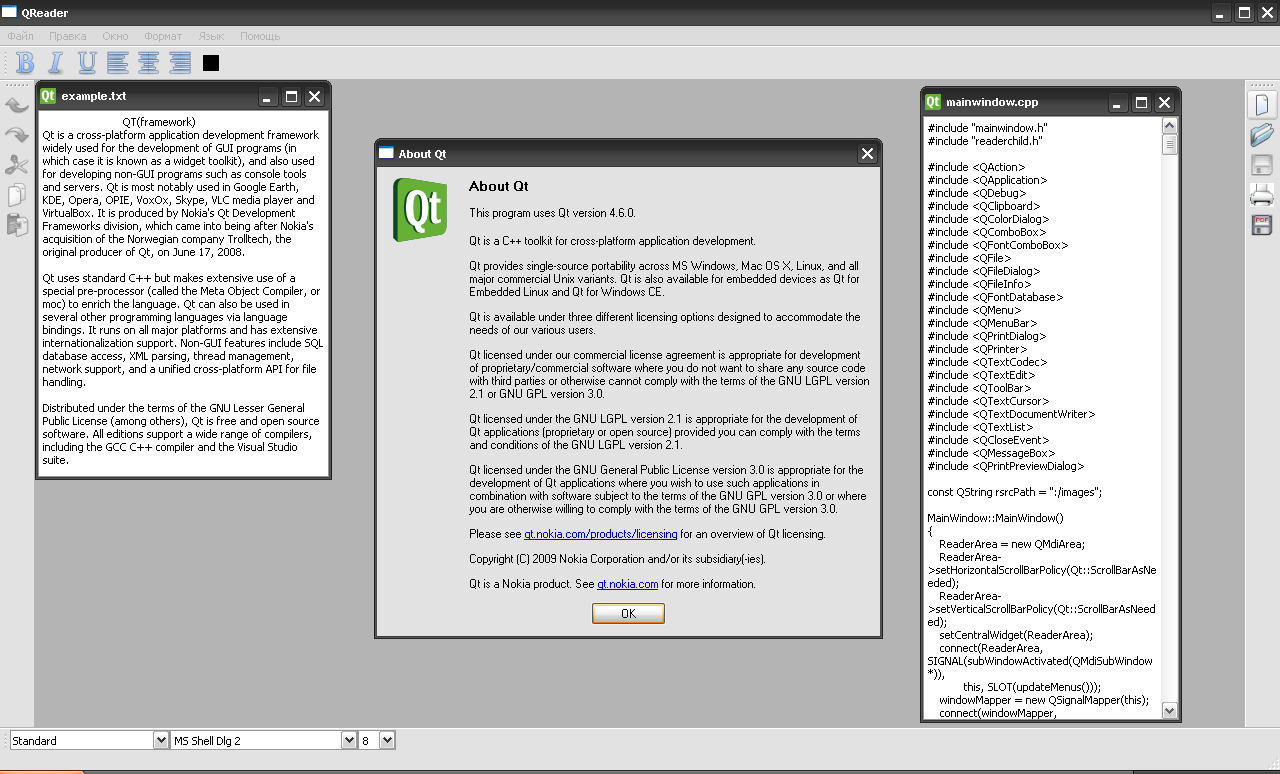The image size is (1280, 774).
Task: Click the Qt icon in example.txt title bar
Action: point(48,96)
